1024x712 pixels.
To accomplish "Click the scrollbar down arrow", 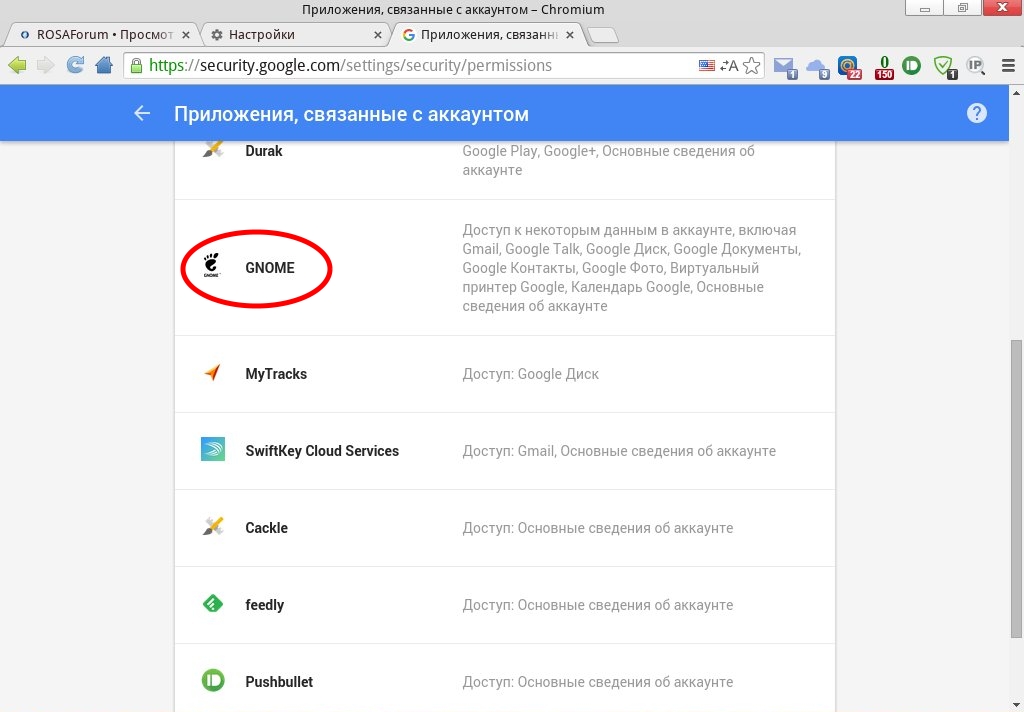I will tap(1016, 705).
